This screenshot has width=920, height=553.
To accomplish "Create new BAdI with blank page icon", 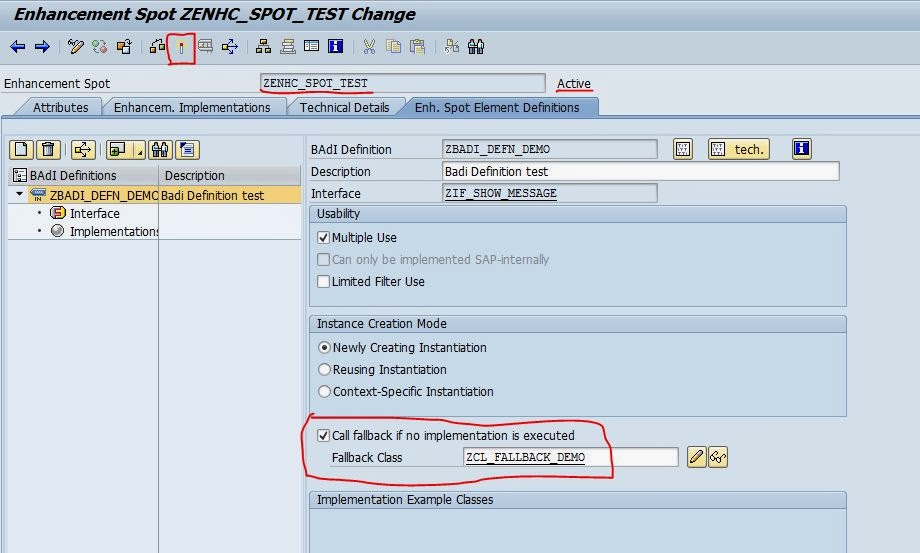I will 21,150.
